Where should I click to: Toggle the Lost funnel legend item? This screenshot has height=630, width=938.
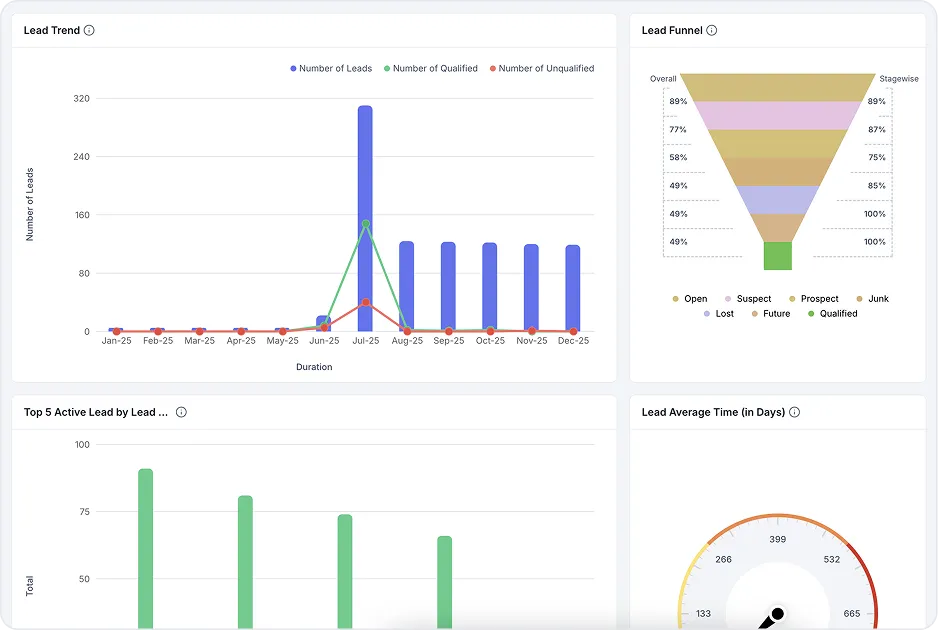(718, 314)
